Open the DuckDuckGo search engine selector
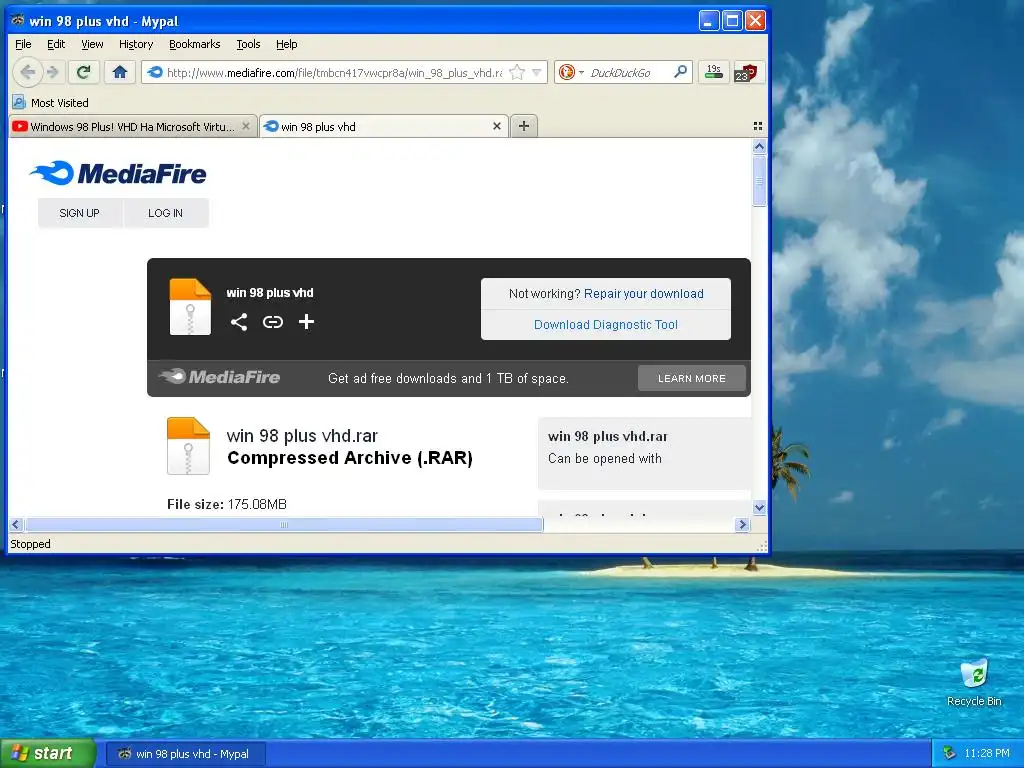1024x768 pixels. pyautogui.click(x=571, y=72)
